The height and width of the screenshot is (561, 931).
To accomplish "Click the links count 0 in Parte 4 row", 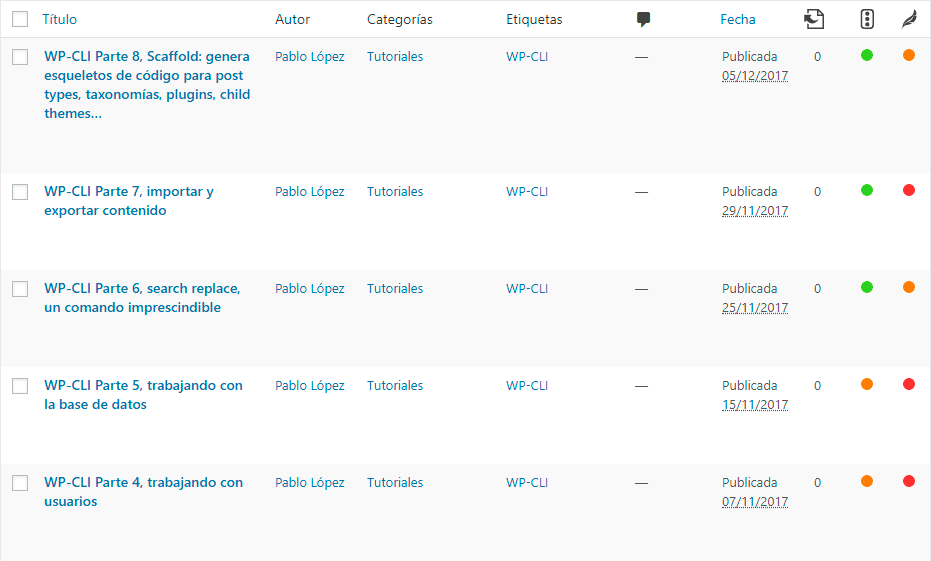I will [x=817, y=483].
